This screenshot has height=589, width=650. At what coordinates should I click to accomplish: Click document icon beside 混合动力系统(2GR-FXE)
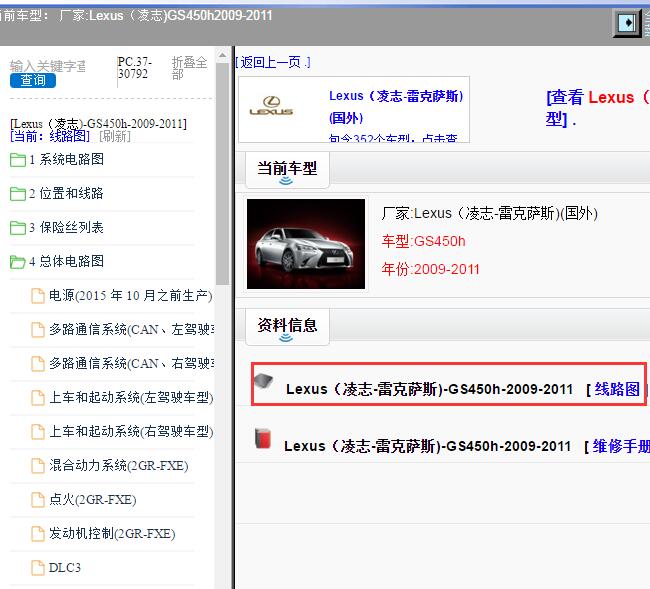38,466
